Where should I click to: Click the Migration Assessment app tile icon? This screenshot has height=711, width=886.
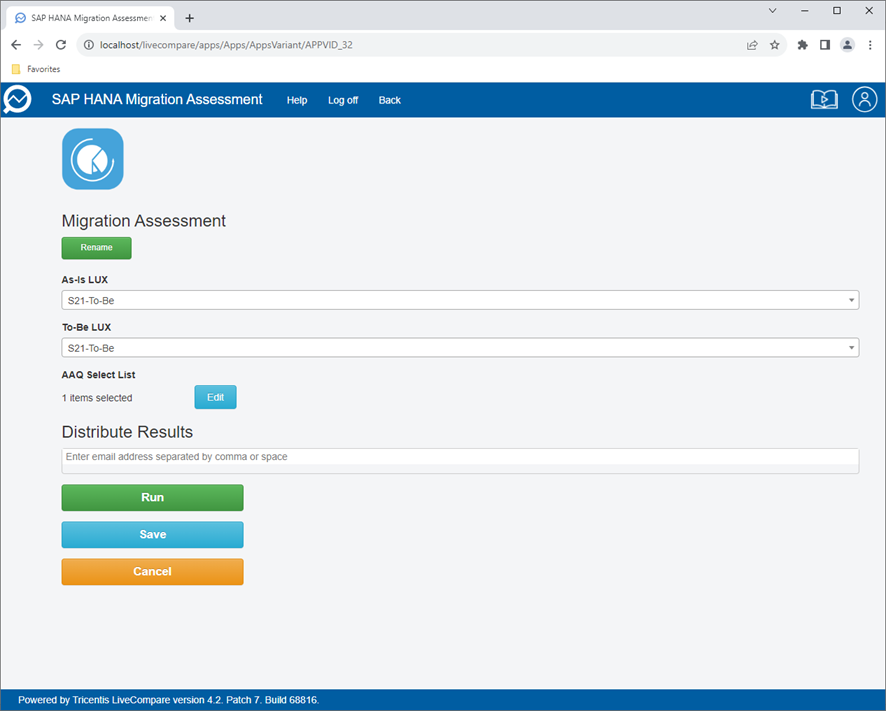[x=93, y=159]
